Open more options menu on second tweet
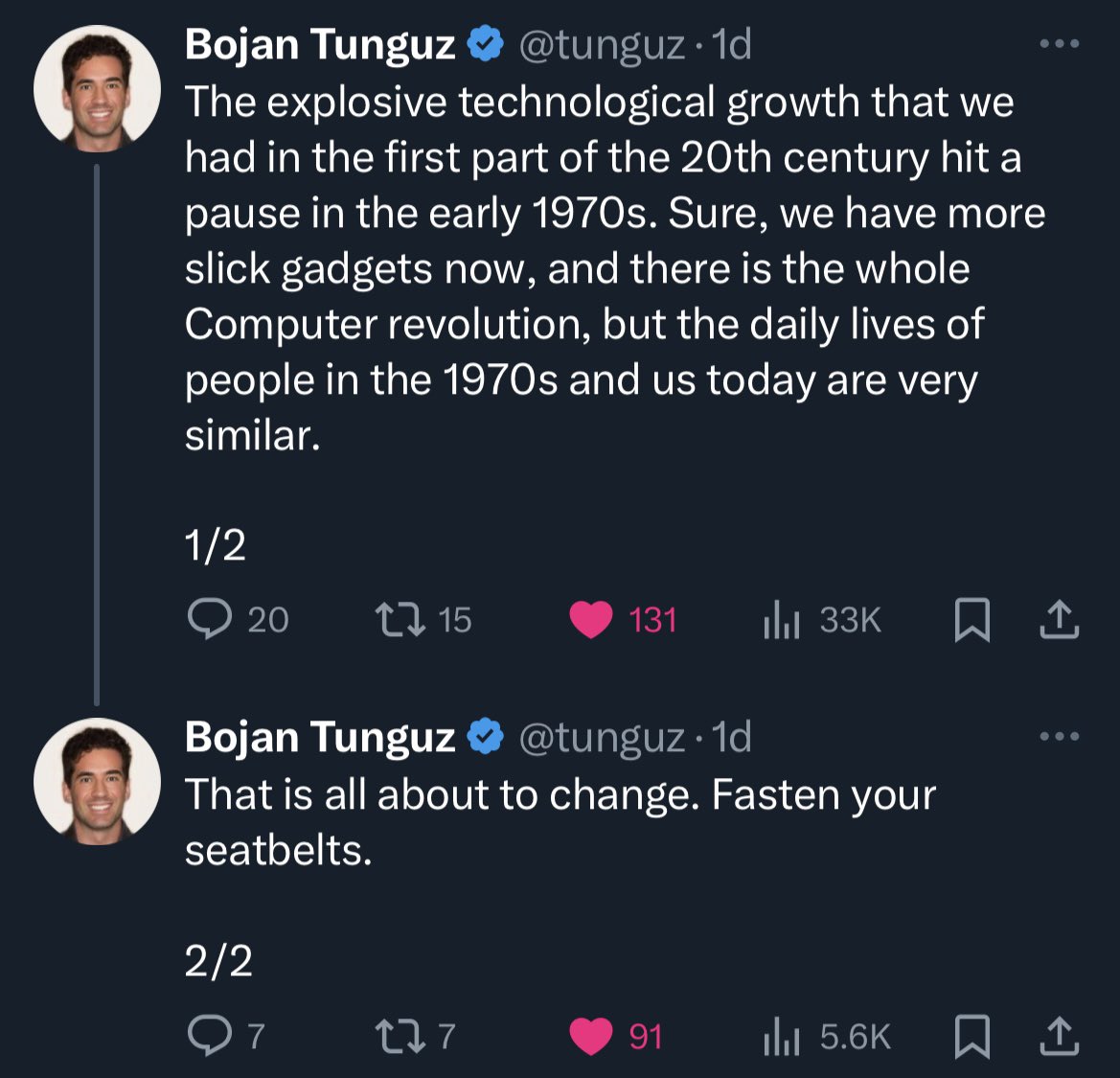 coord(1060,737)
